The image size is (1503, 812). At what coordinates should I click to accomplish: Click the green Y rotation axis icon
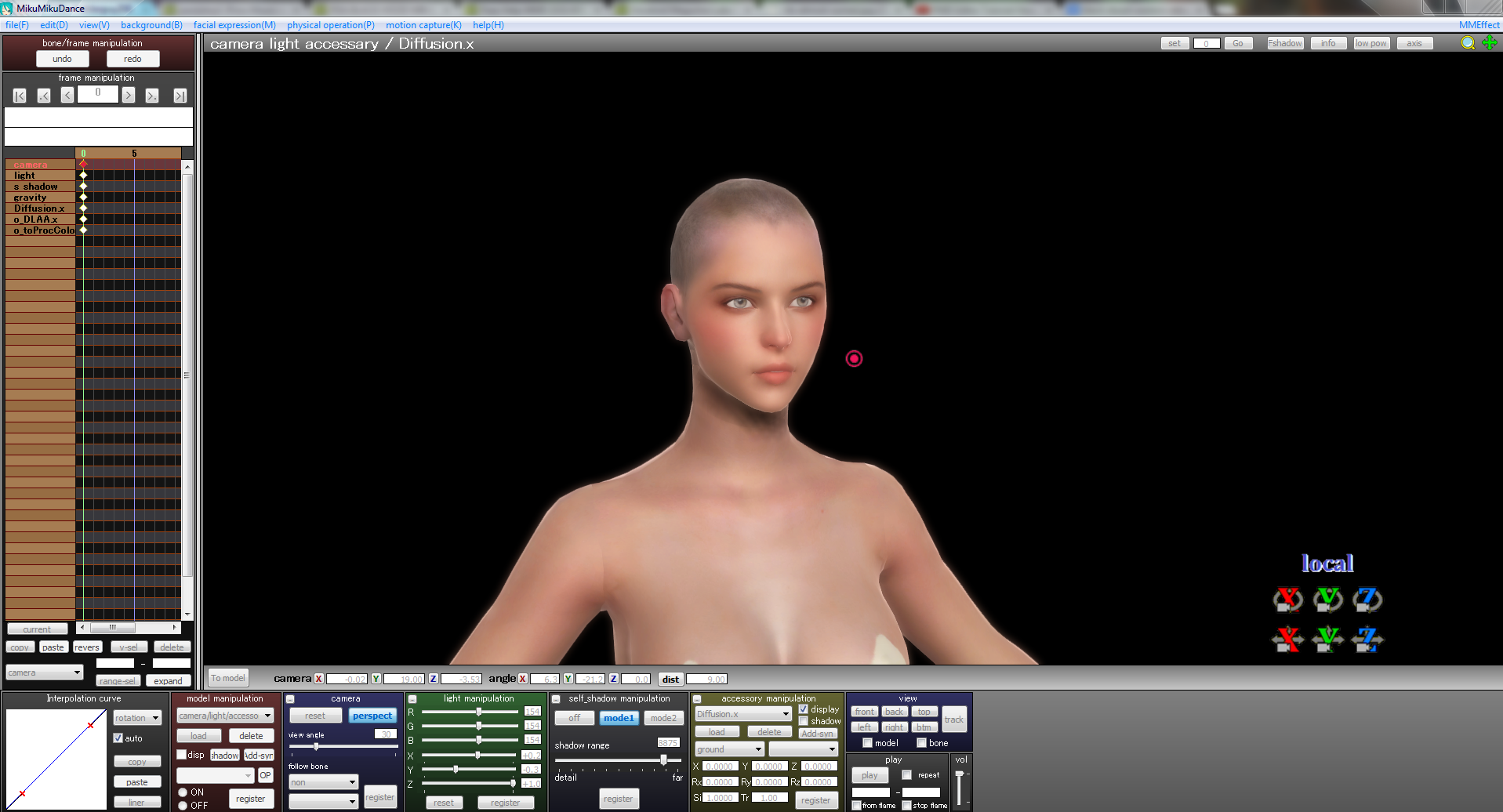(1327, 600)
